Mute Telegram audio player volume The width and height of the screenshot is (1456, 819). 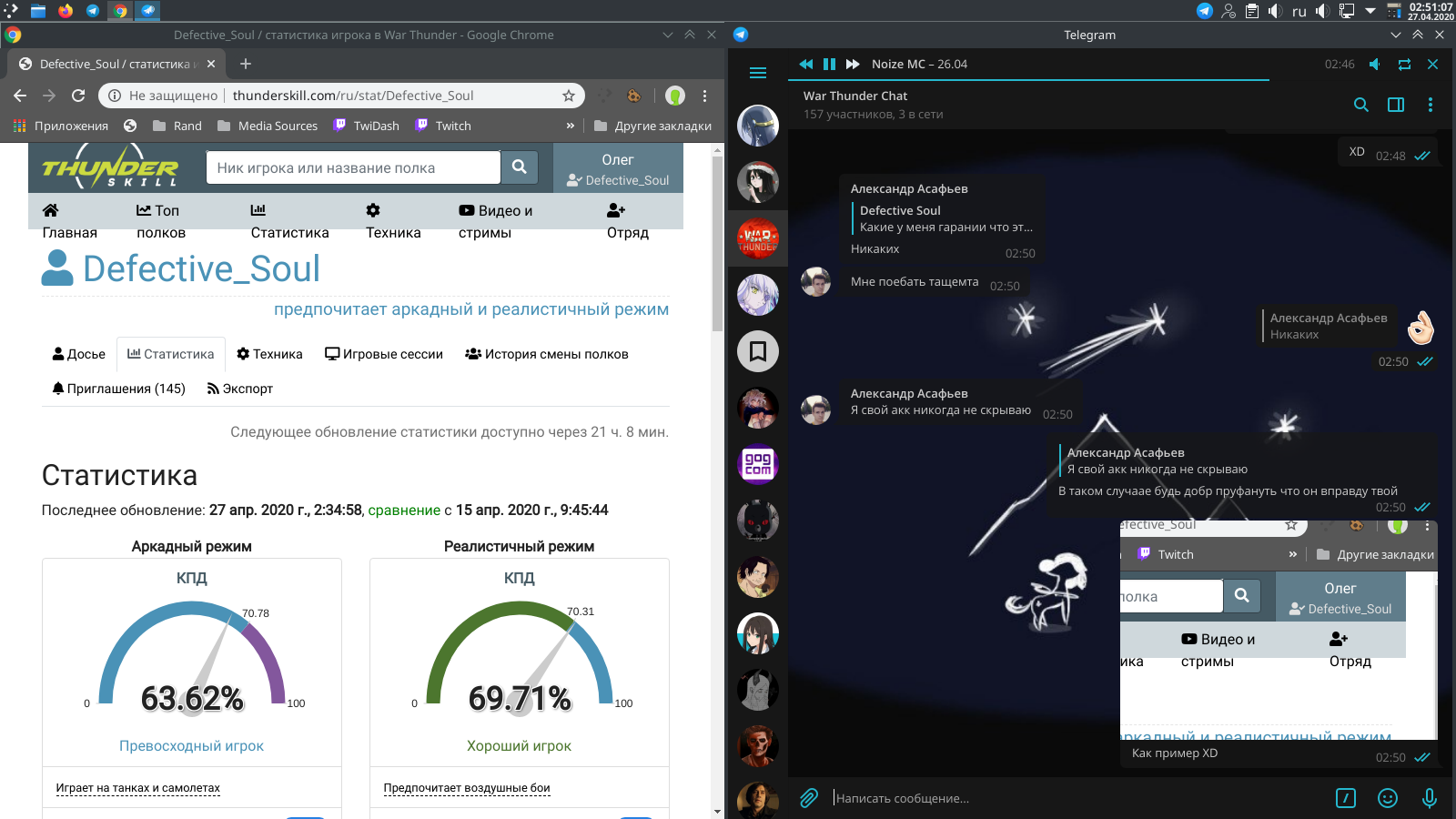1375,64
